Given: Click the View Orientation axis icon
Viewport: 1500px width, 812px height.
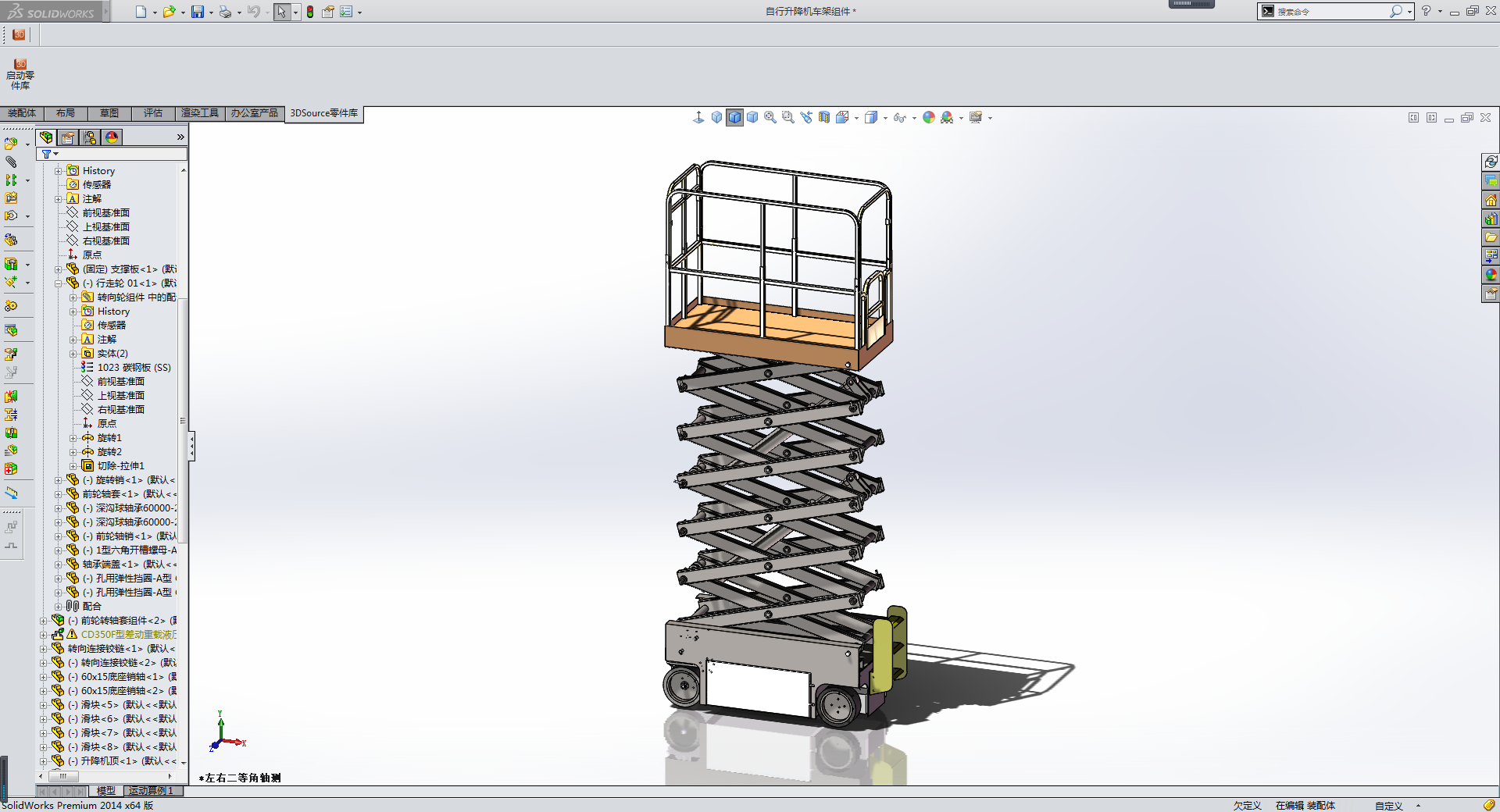Looking at the screenshot, I should 698,117.
